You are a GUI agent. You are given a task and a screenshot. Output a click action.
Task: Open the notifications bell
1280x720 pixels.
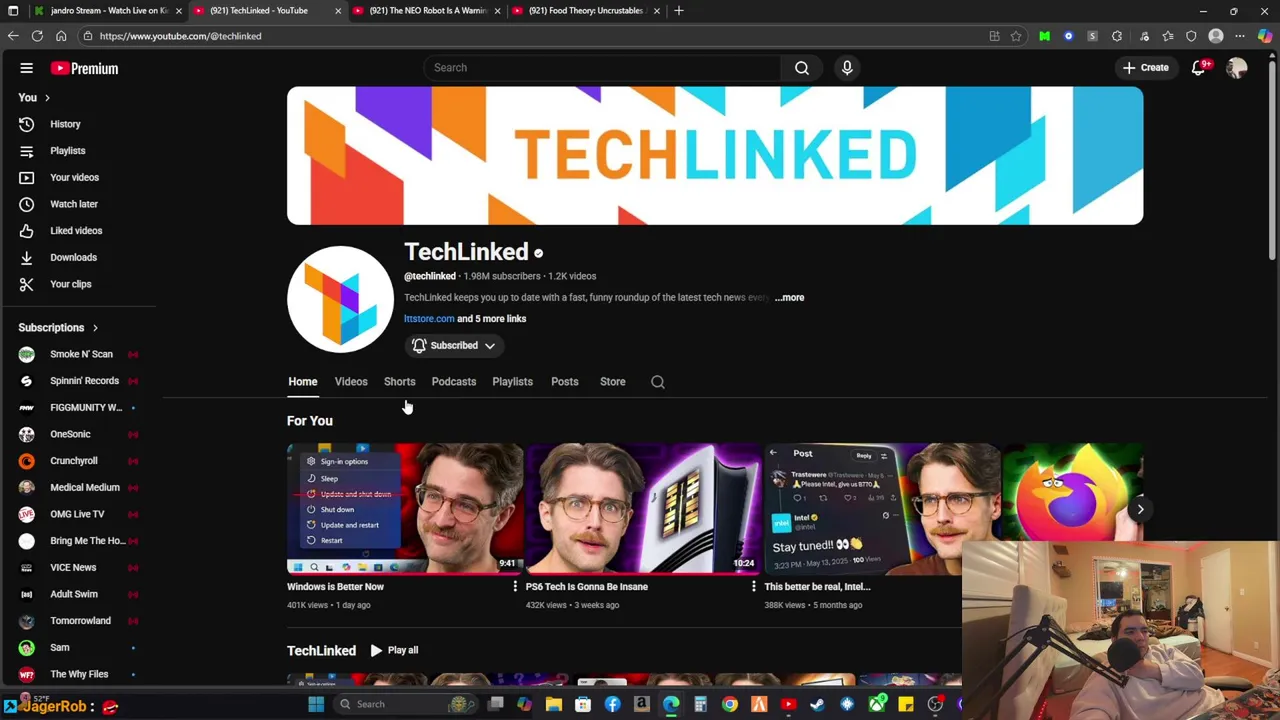point(1199,68)
